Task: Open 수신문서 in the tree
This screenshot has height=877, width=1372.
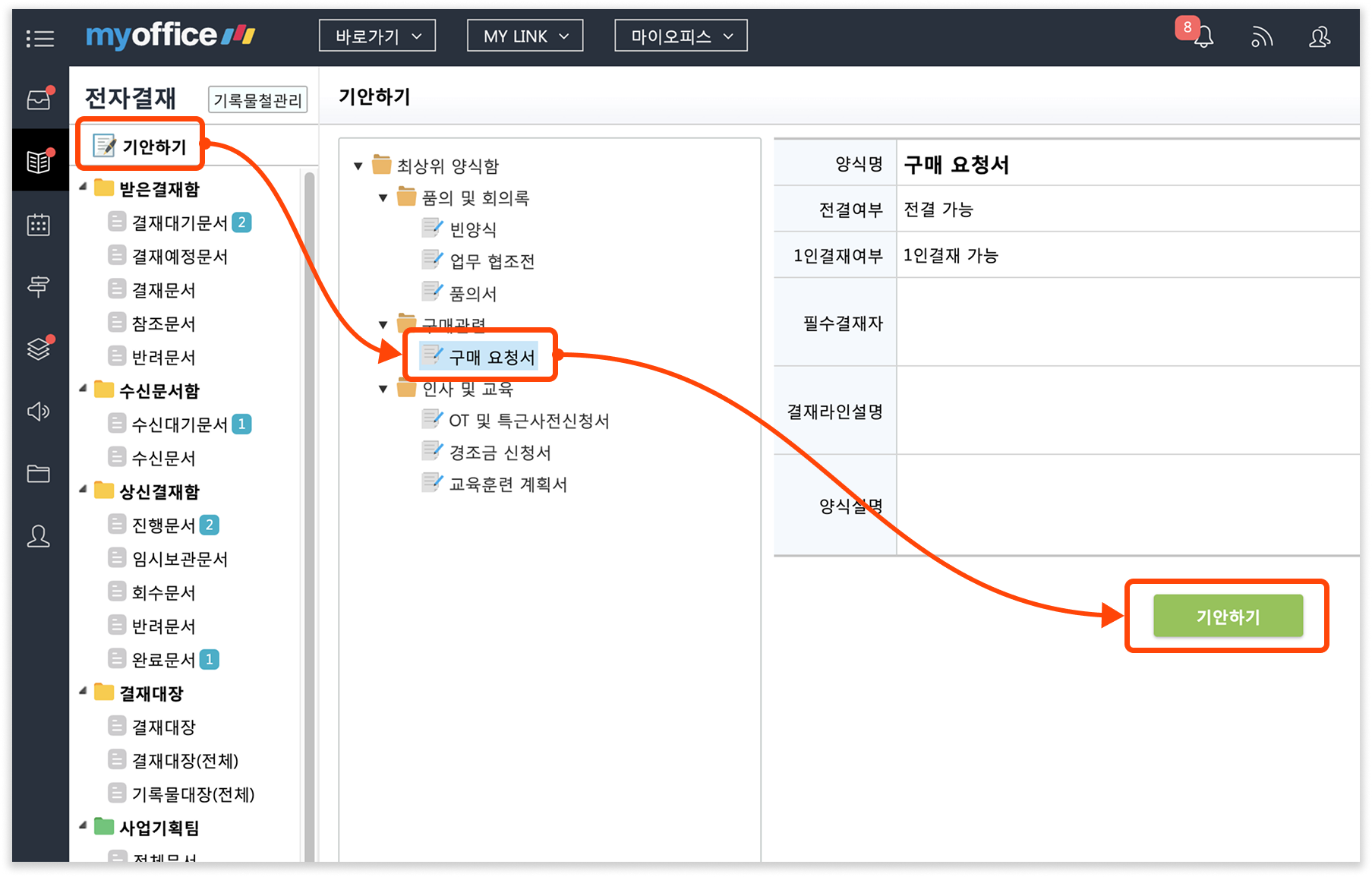Action: 164,458
